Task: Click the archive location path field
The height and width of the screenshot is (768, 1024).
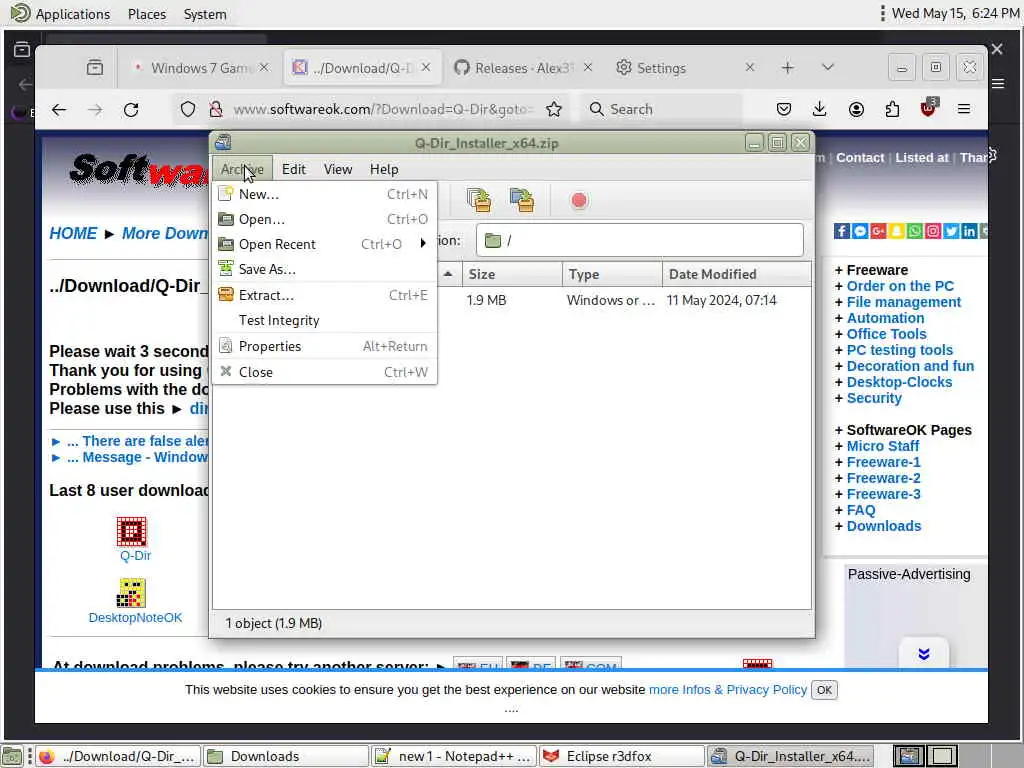Action: 639,240
